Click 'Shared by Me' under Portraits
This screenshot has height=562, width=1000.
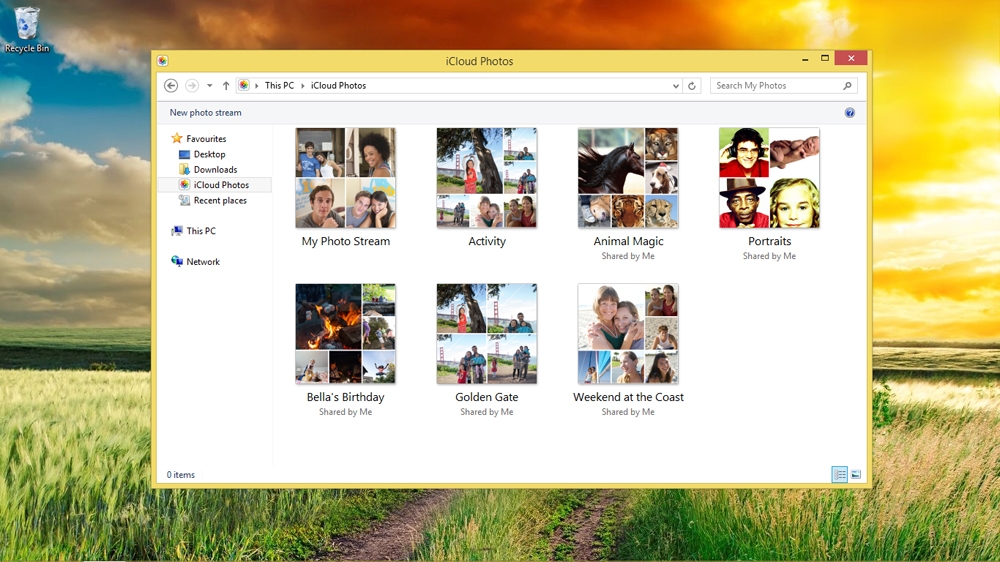tap(769, 256)
